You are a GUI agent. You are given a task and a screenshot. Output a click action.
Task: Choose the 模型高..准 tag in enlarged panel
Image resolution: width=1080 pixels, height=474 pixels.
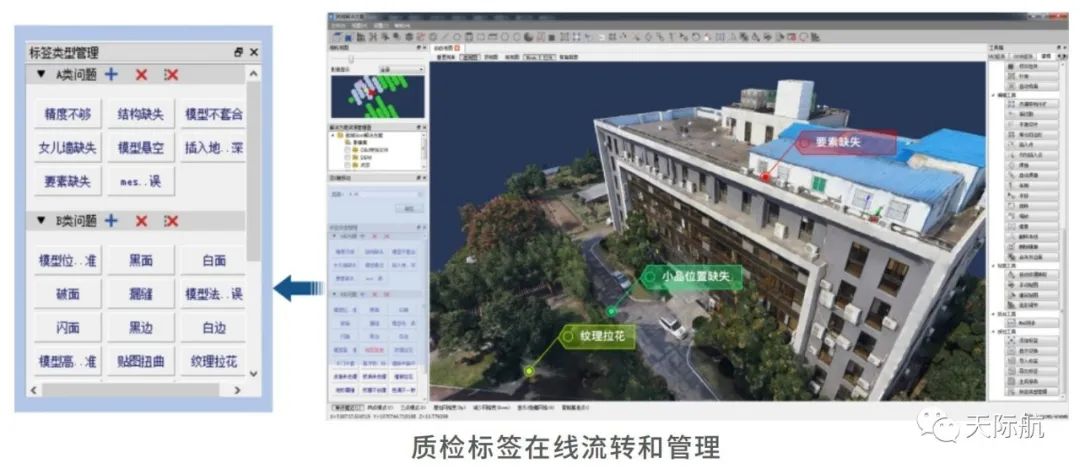(x=68, y=360)
